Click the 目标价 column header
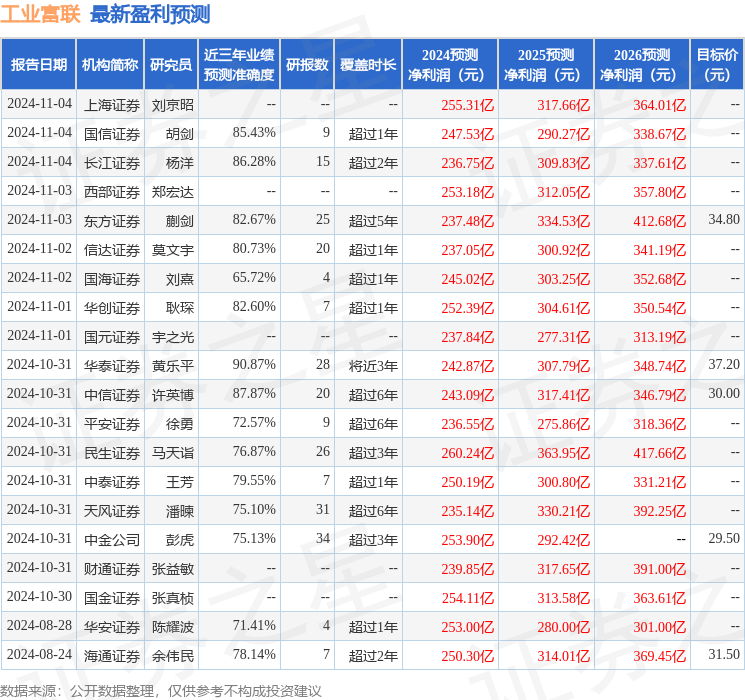The height and width of the screenshot is (700, 745). (x=717, y=65)
